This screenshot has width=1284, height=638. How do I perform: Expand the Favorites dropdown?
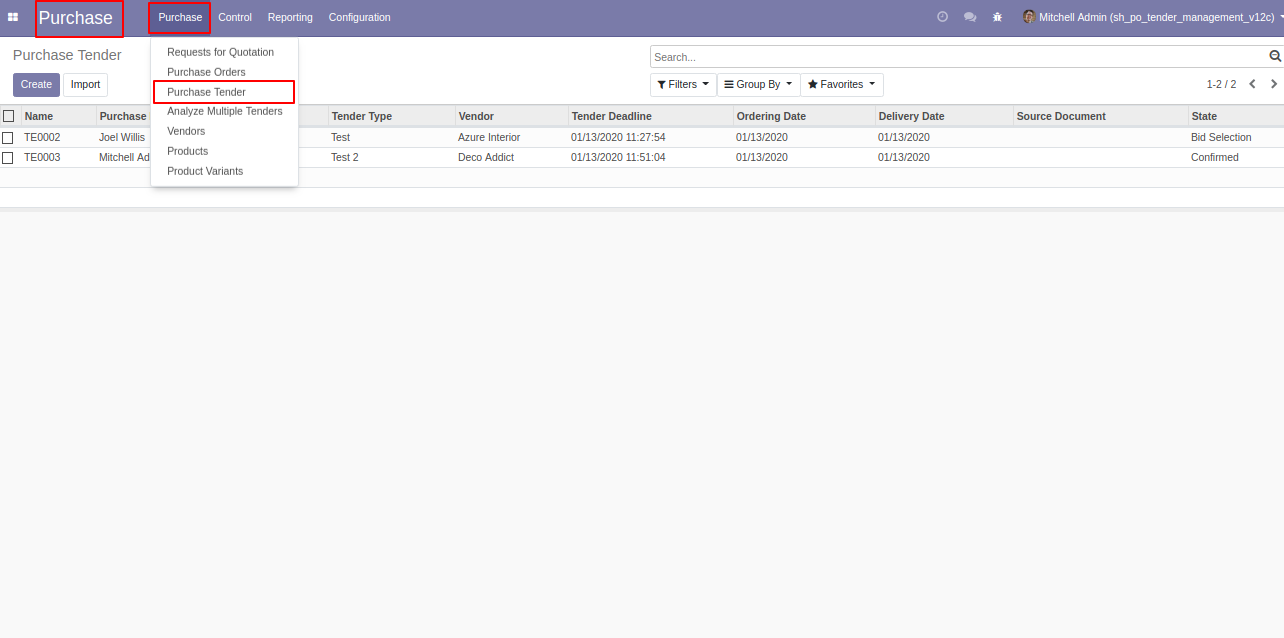[x=841, y=84]
